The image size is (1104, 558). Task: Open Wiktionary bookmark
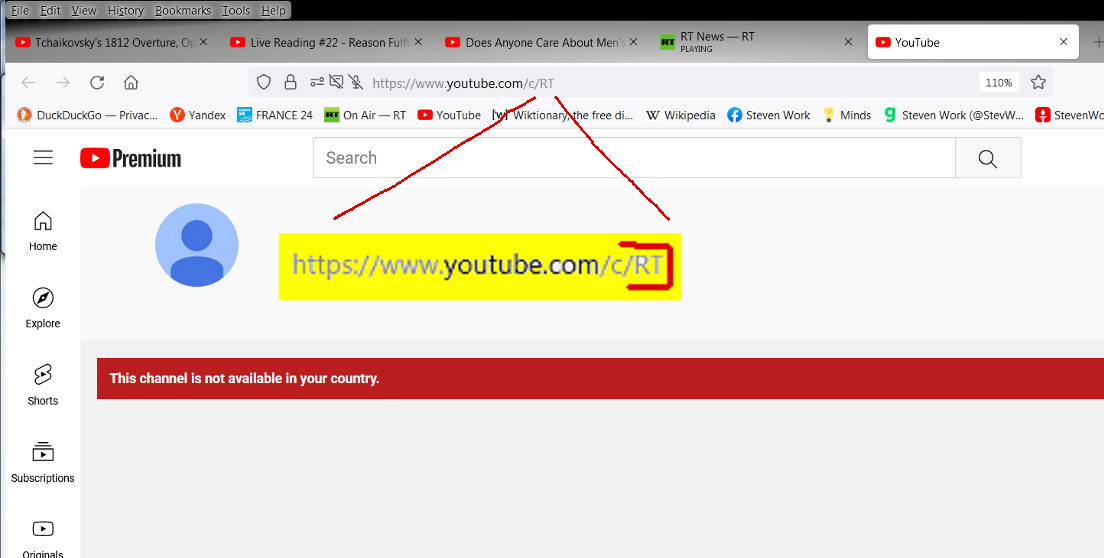563,115
